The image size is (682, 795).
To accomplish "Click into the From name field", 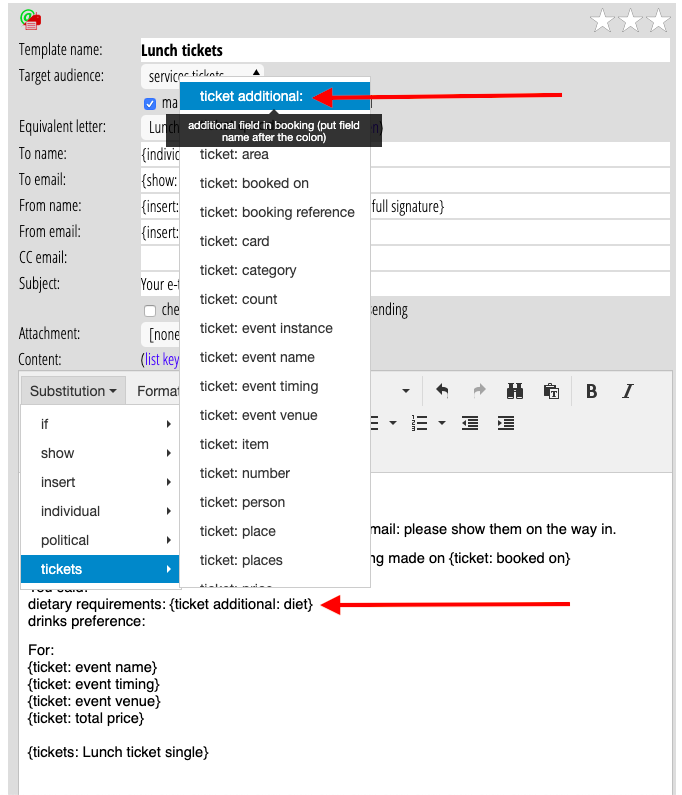I will (405, 206).
